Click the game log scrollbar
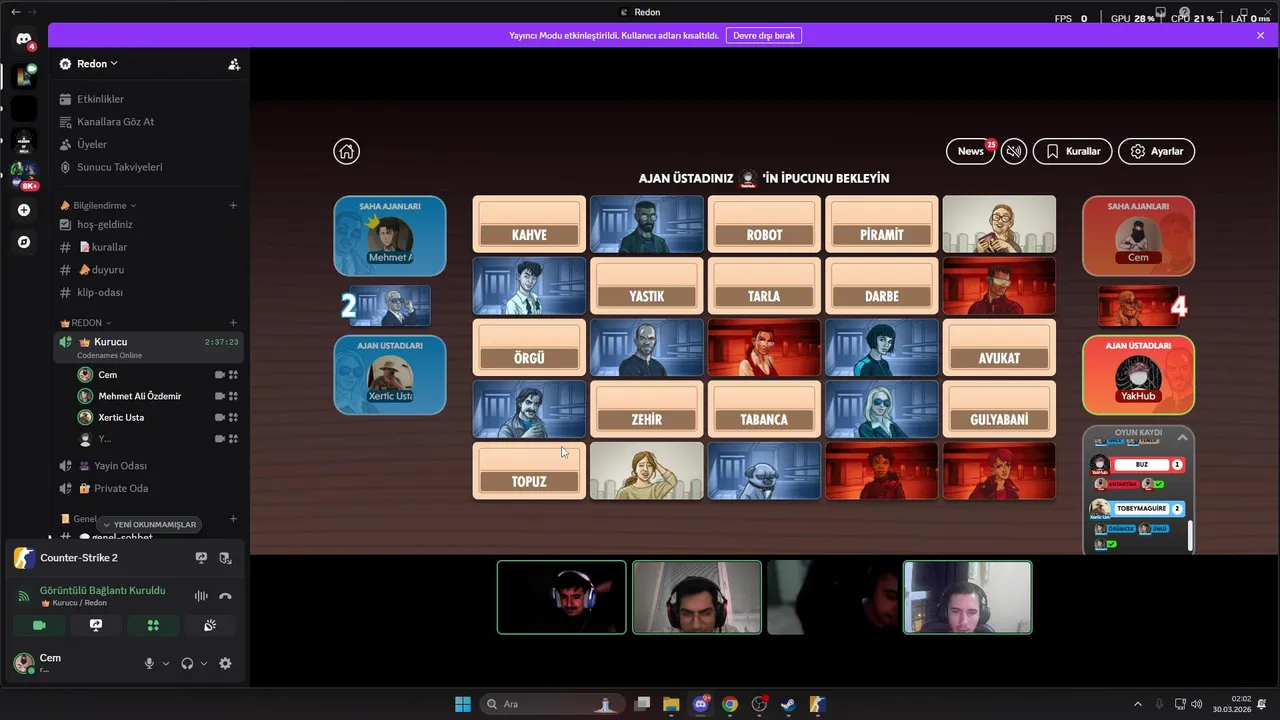Screen dimensions: 1280x720 [1190, 535]
